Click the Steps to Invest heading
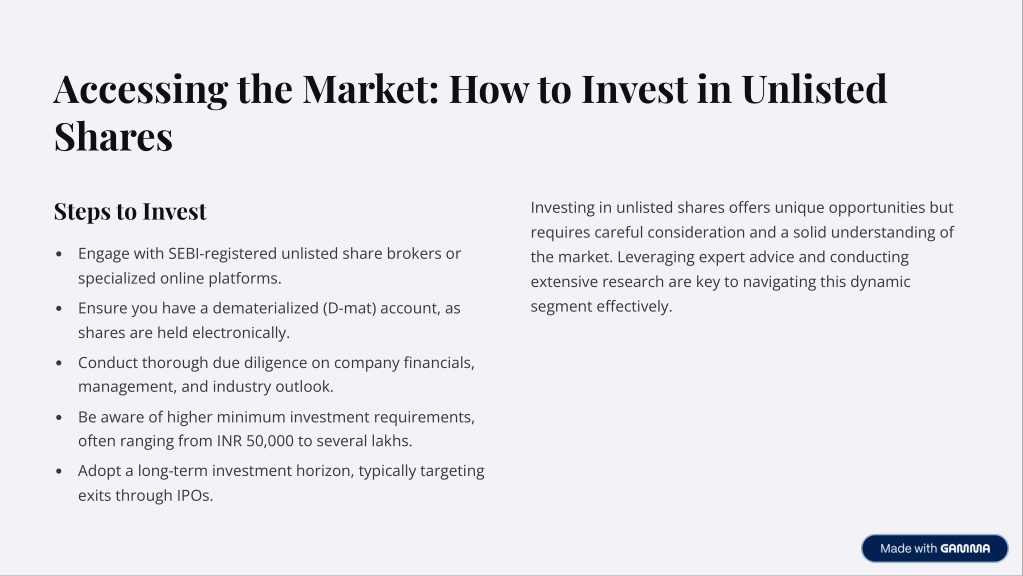1023x576 pixels. click(130, 211)
